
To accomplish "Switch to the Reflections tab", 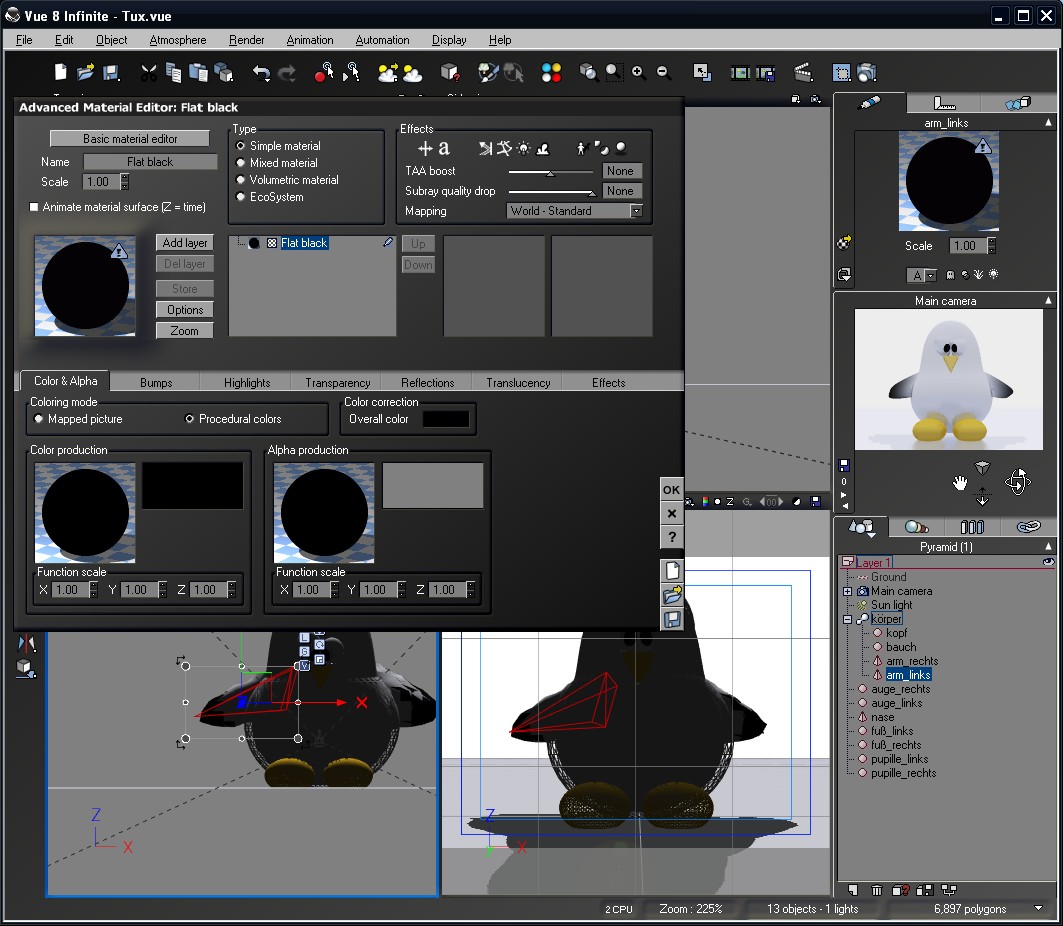I will [x=427, y=383].
